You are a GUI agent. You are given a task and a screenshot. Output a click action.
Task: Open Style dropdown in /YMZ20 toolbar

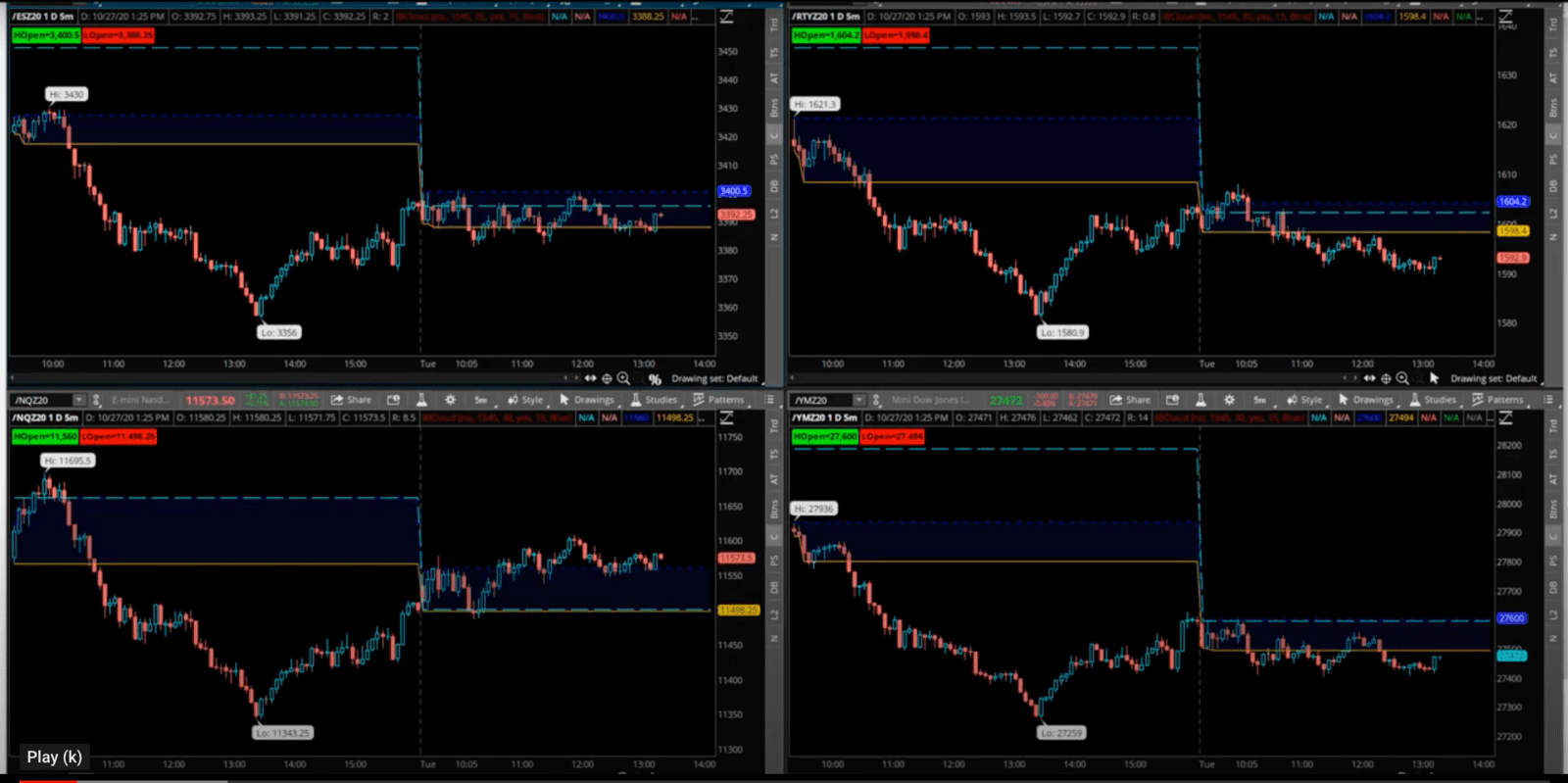point(1304,400)
